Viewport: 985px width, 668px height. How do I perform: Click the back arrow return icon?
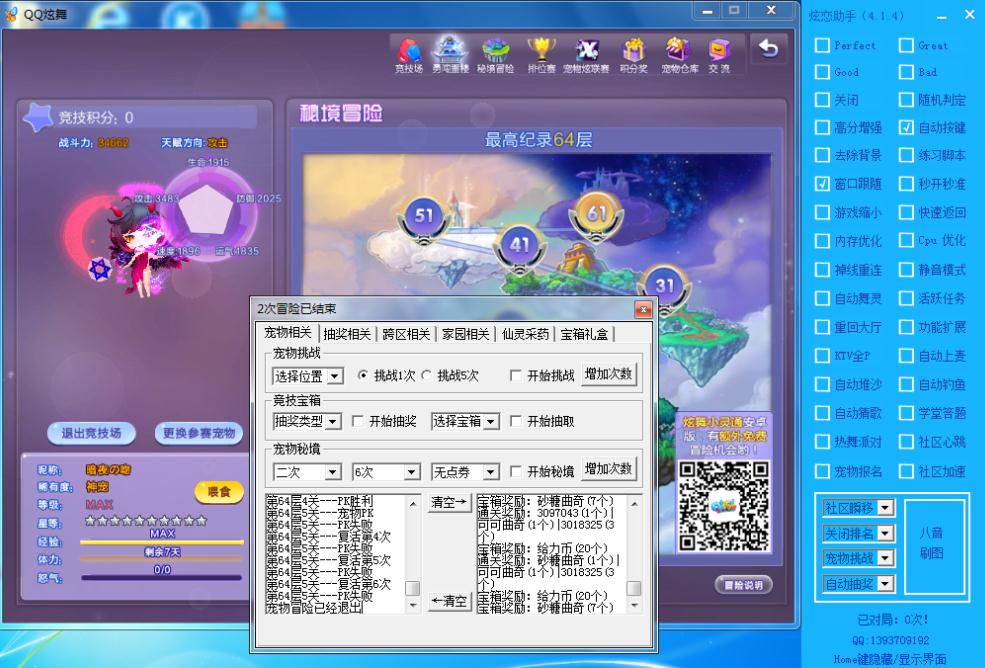tap(767, 49)
